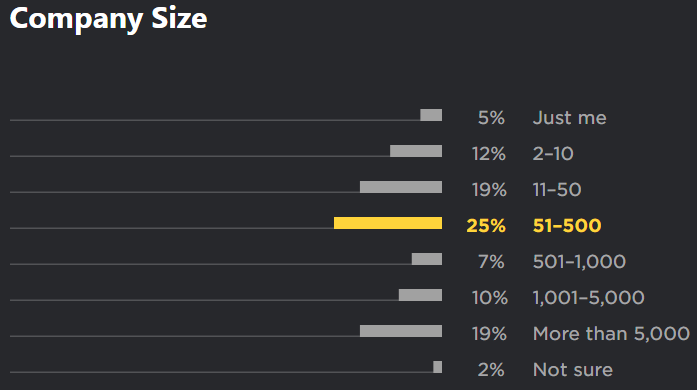Click the yellow 51–500 bar
This screenshot has height=390, width=697.
click(388, 223)
